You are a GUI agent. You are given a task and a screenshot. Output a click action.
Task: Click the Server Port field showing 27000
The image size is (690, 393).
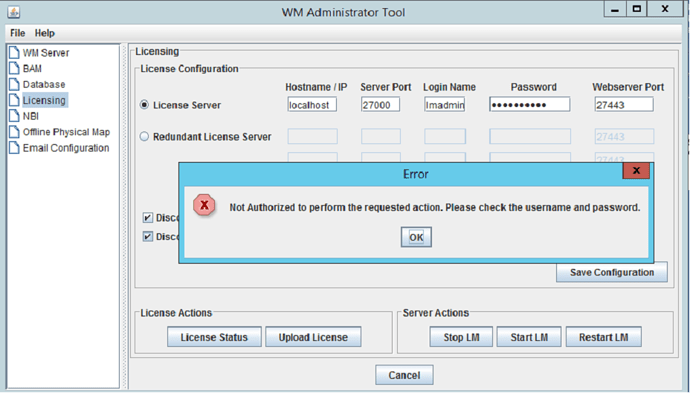(381, 105)
